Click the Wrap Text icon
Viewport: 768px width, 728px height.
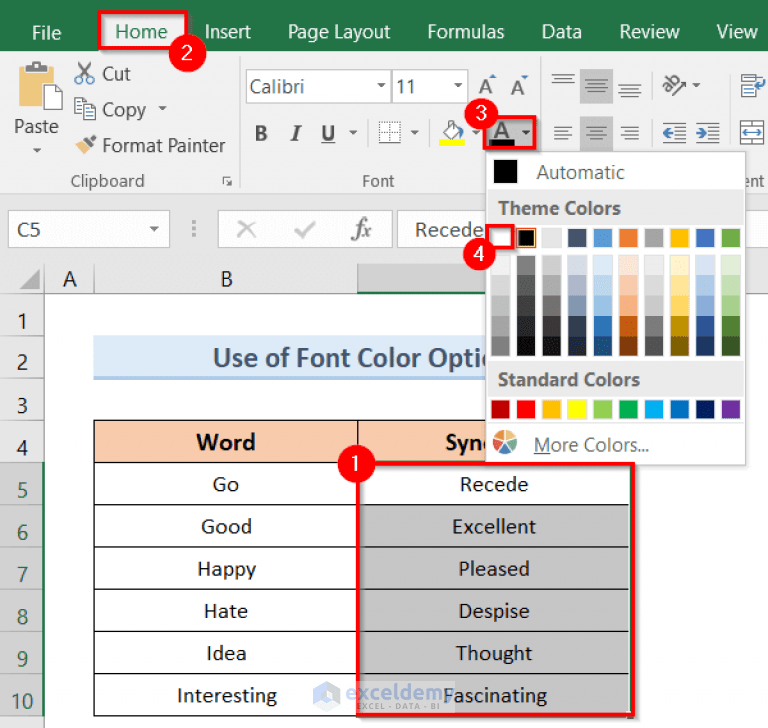pos(752,86)
